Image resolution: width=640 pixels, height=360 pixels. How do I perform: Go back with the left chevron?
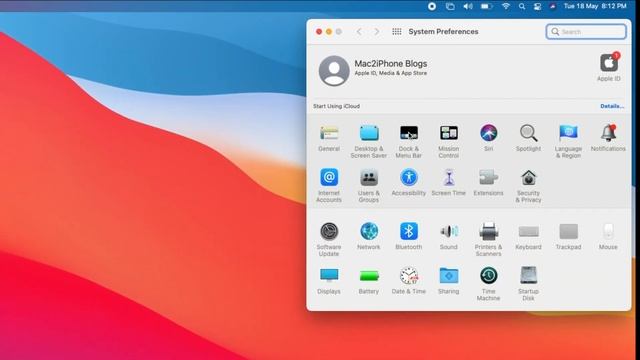click(x=359, y=31)
